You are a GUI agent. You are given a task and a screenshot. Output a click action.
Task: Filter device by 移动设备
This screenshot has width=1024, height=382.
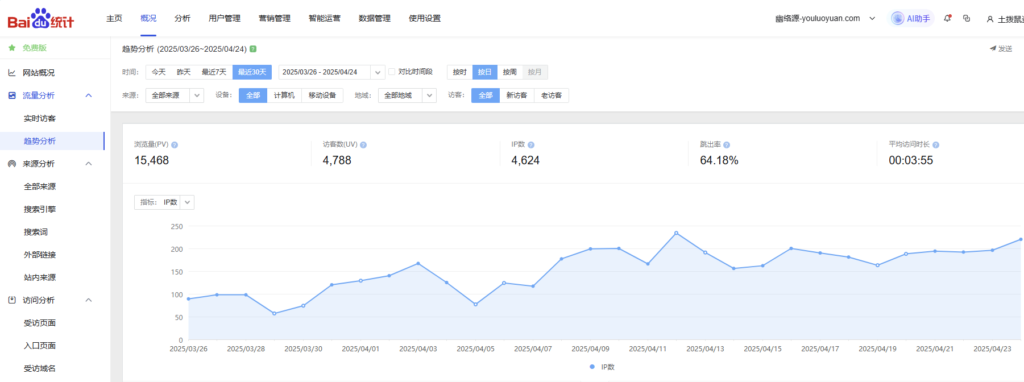pyautogui.click(x=323, y=95)
